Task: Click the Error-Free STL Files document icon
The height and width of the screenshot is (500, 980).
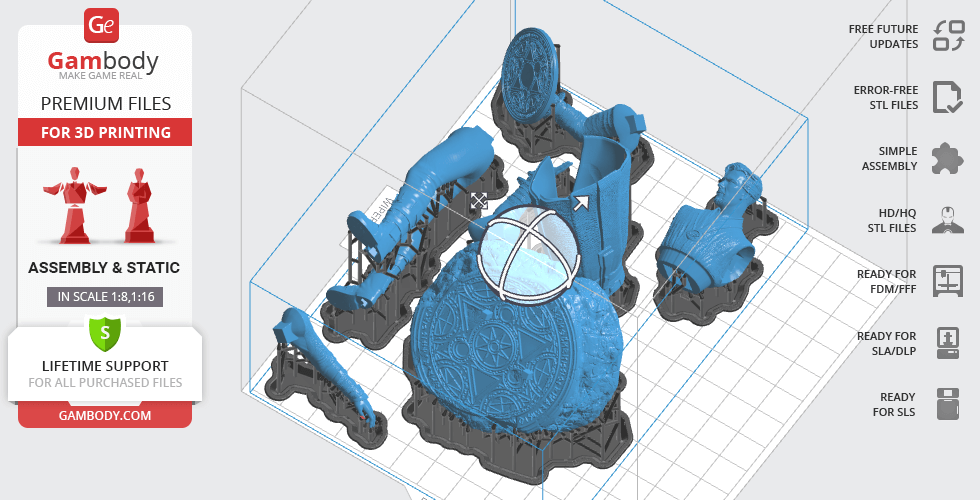Action: click(x=947, y=97)
